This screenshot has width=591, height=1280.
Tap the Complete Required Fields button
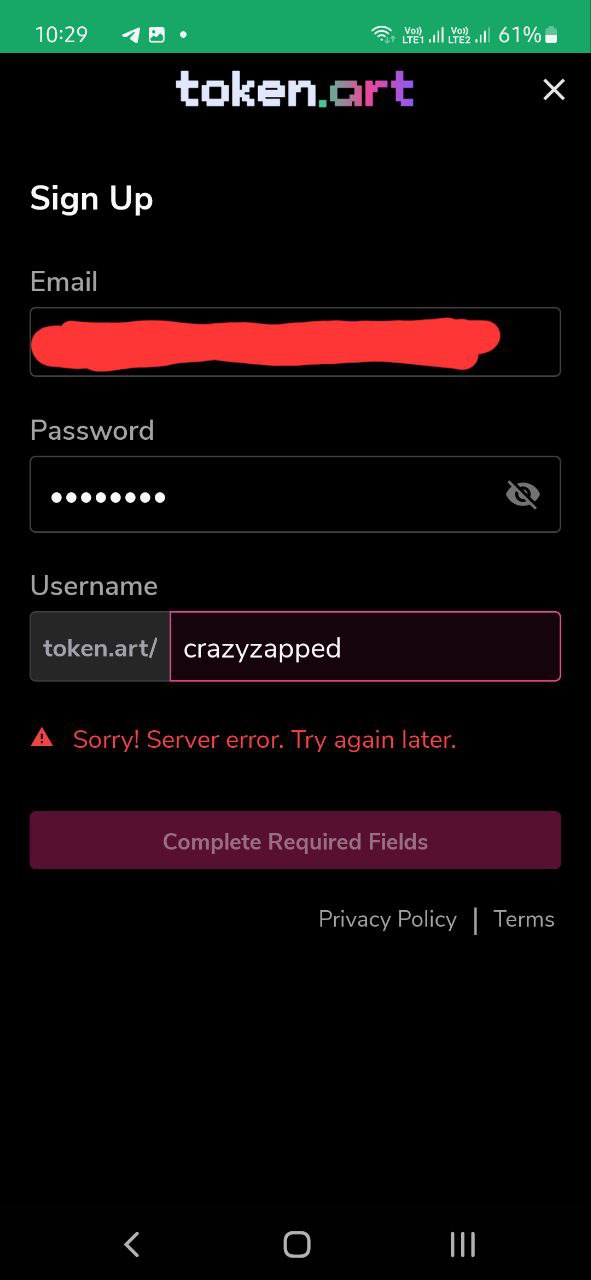[x=295, y=840]
